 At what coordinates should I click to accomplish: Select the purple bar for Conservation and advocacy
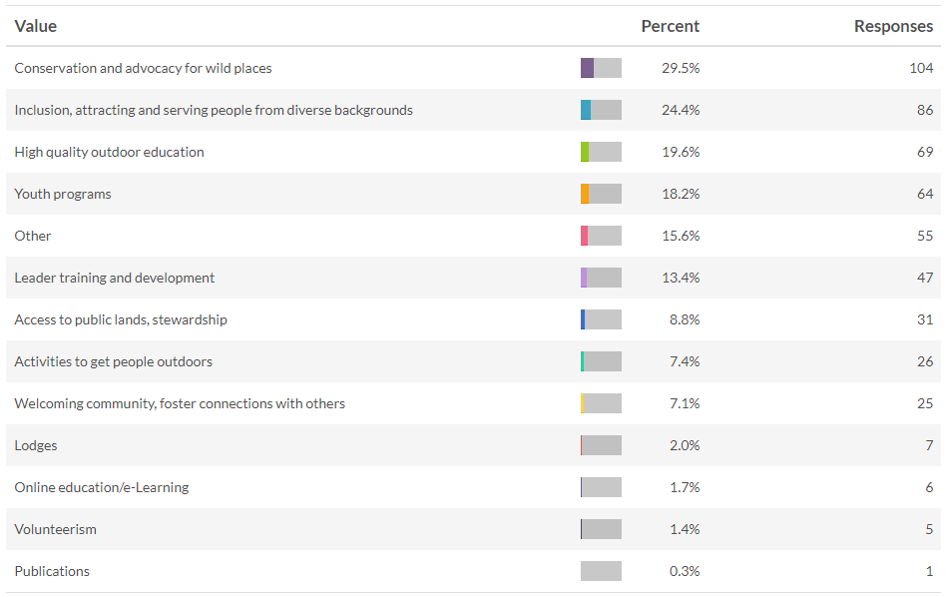point(587,68)
